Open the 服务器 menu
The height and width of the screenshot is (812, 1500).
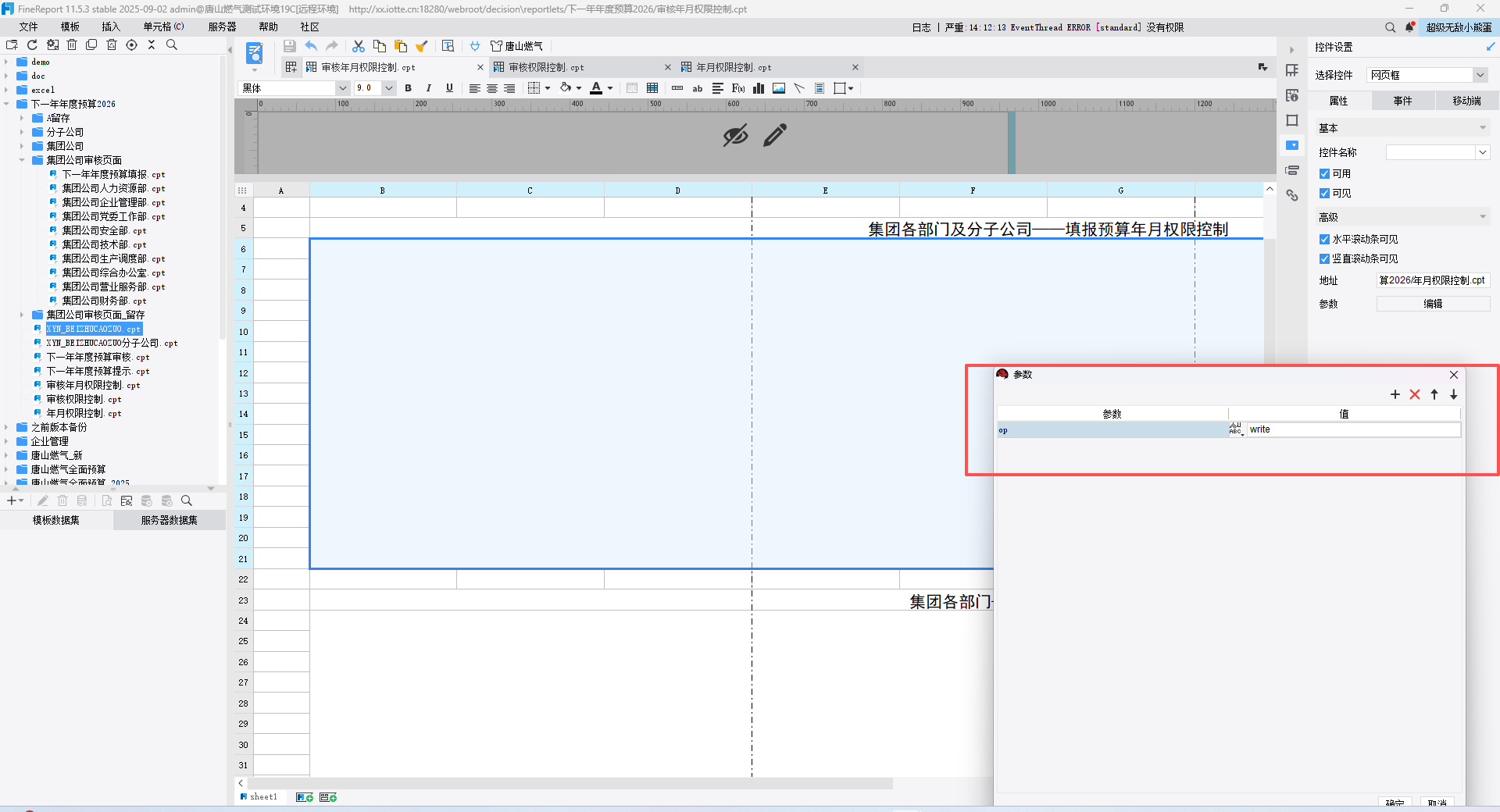click(x=222, y=27)
